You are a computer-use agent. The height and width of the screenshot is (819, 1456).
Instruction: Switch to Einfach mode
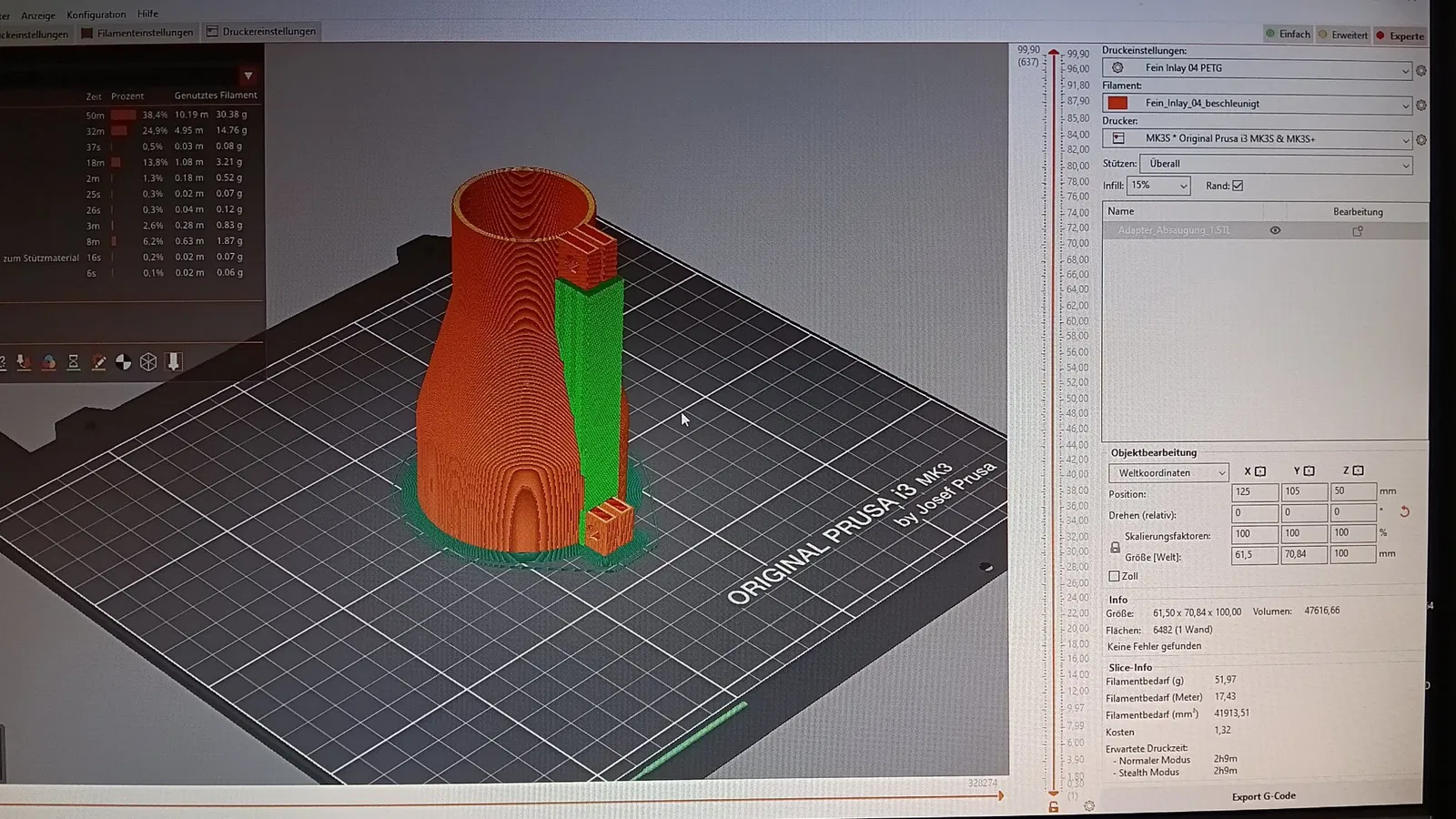click(1288, 35)
